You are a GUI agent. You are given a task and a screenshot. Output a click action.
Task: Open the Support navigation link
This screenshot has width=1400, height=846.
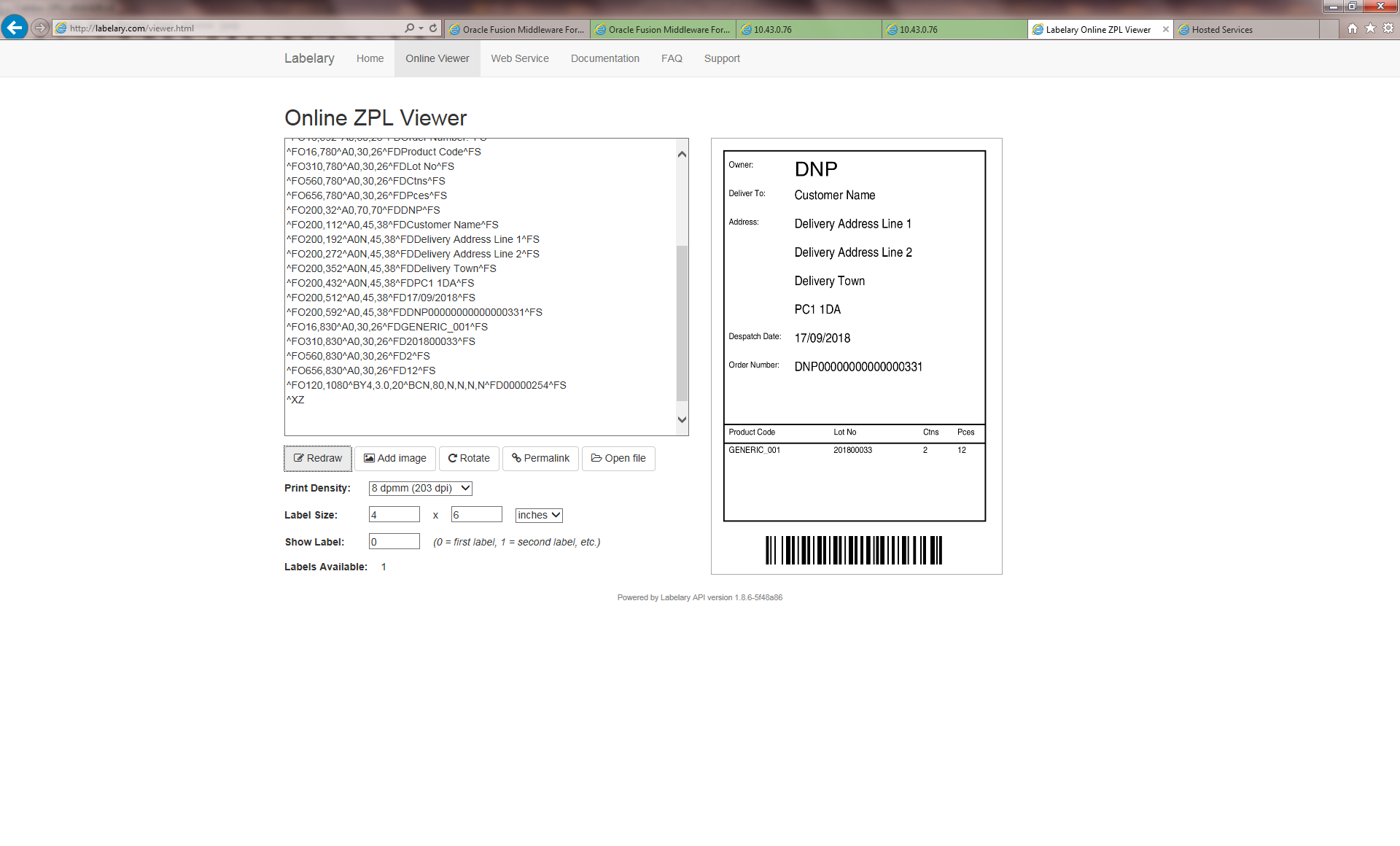tap(722, 58)
